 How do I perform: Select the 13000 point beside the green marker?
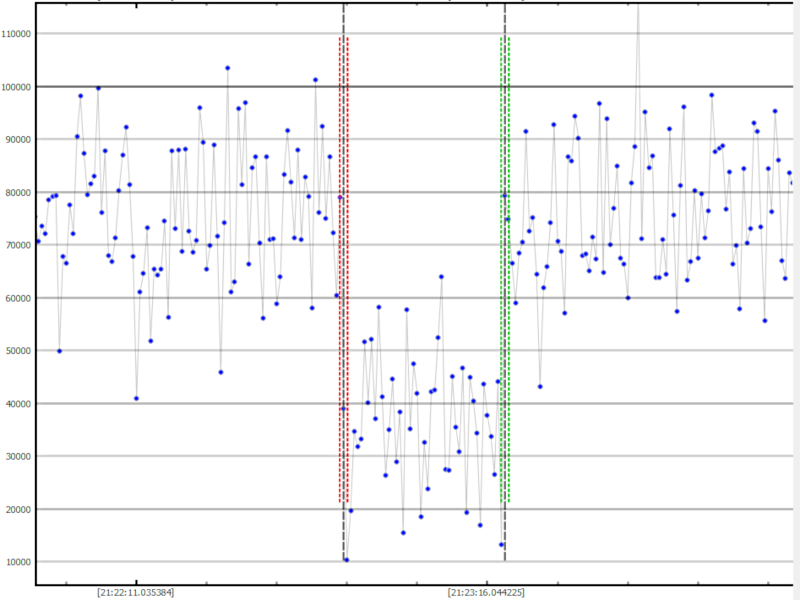501,544
